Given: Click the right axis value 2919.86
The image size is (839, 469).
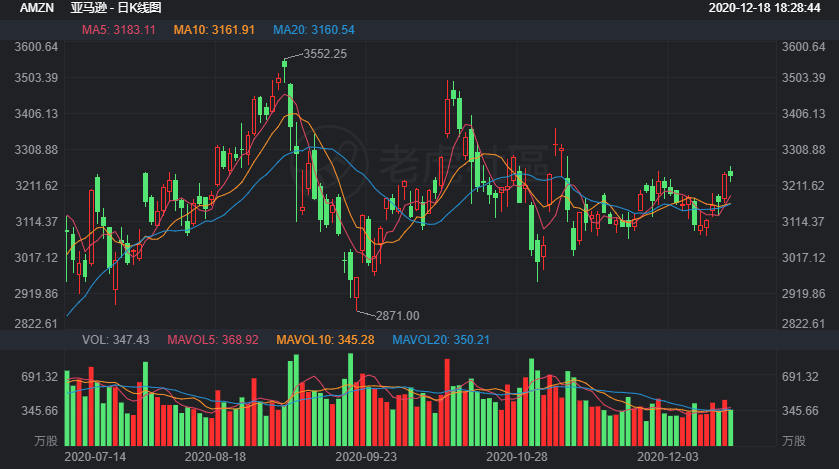Looking at the screenshot, I should tap(804, 294).
